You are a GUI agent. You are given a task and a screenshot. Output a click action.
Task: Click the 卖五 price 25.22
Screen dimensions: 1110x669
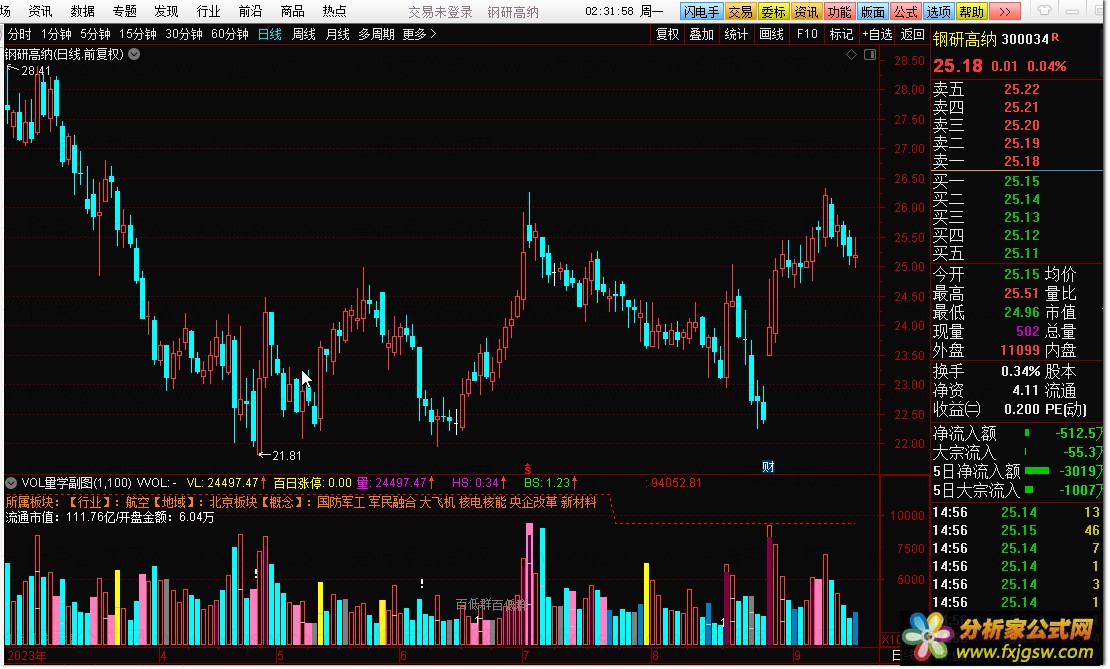click(1022, 89)
